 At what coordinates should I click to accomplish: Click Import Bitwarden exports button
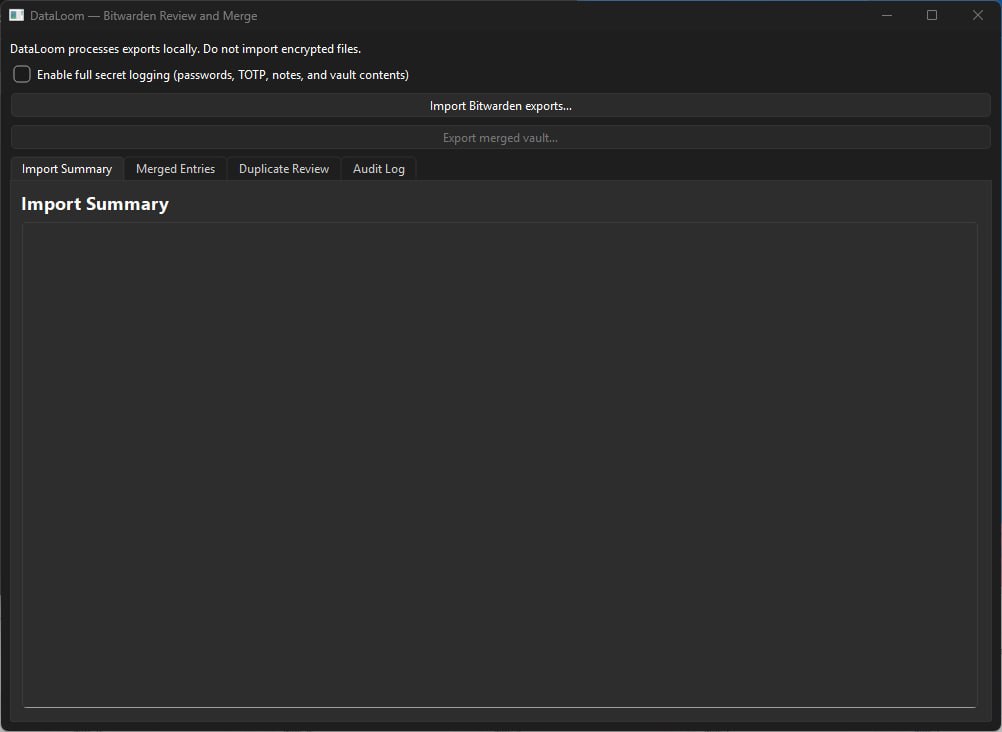[x=500, y=105]
